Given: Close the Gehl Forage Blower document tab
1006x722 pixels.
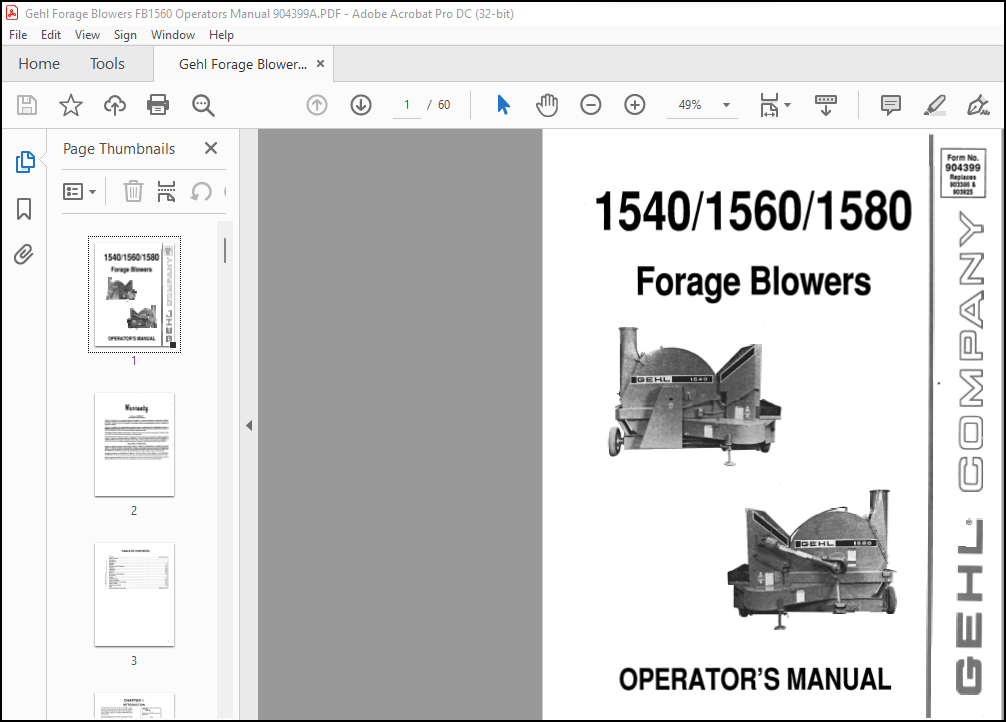Looking at the screenshot, I should click(x=320, y=64).
